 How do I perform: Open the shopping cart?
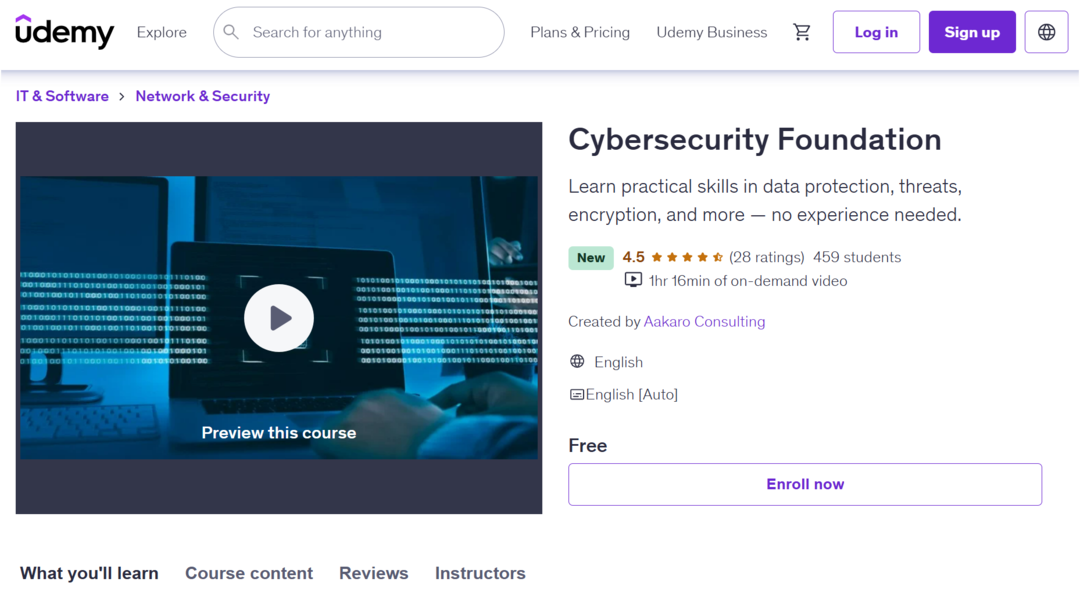802,32
